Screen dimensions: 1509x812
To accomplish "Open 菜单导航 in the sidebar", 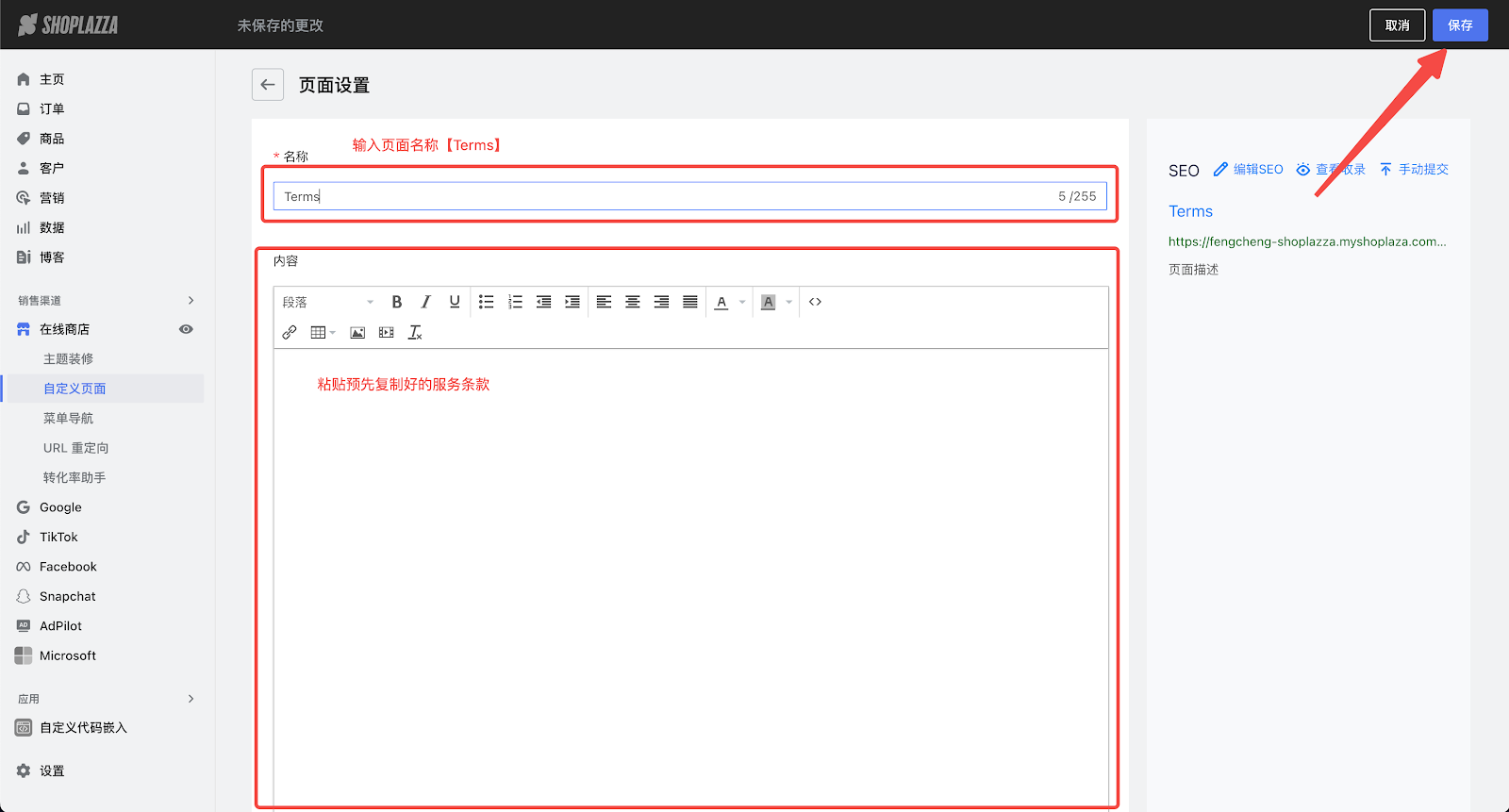I will (x=68, y=418).
